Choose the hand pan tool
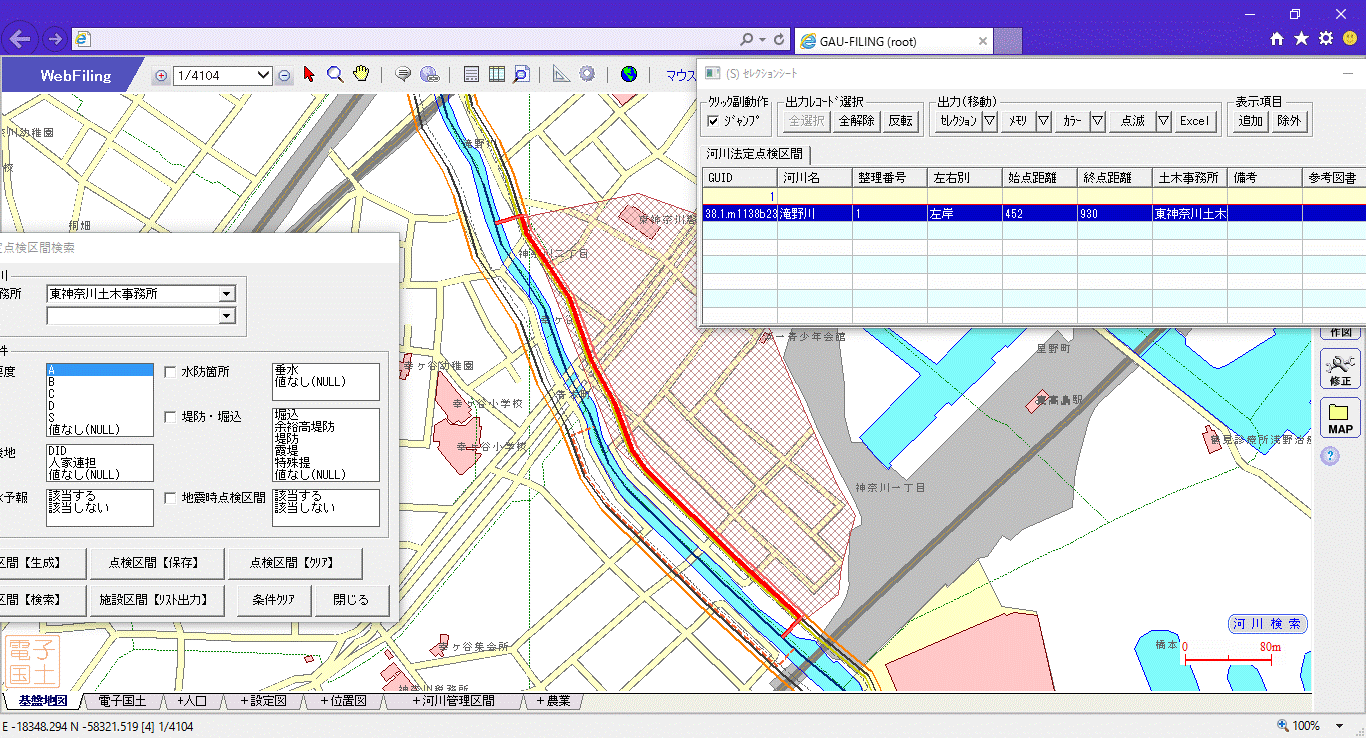Screen dimensions: 1366x738 click(361, 75)
